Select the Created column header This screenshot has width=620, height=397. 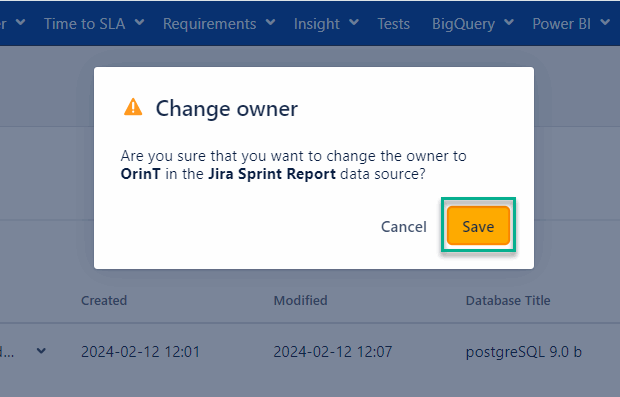pos(104,301)
